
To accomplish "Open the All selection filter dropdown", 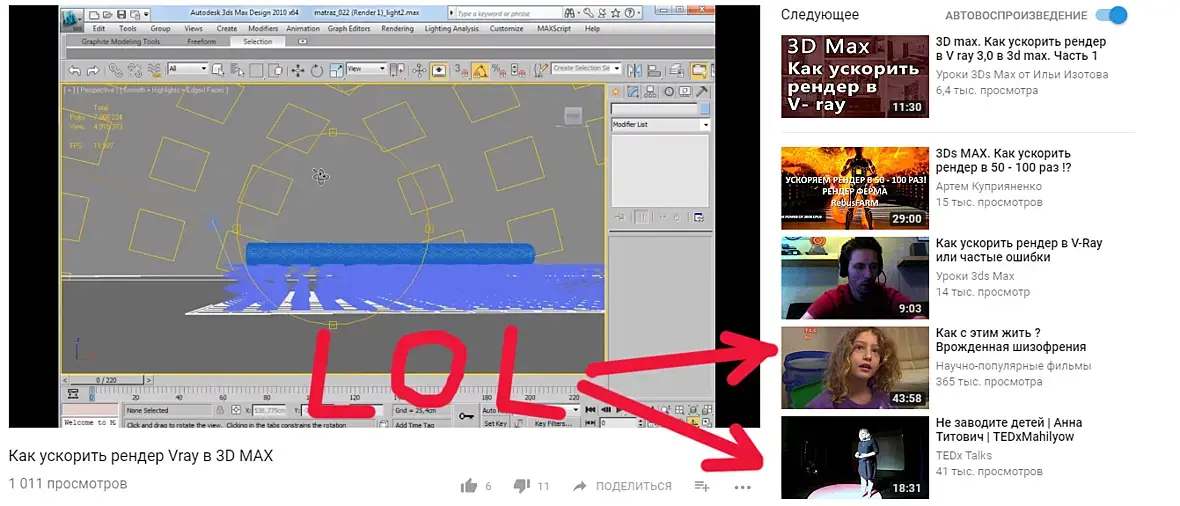I will pyautogui.click(x=187, y=69).
